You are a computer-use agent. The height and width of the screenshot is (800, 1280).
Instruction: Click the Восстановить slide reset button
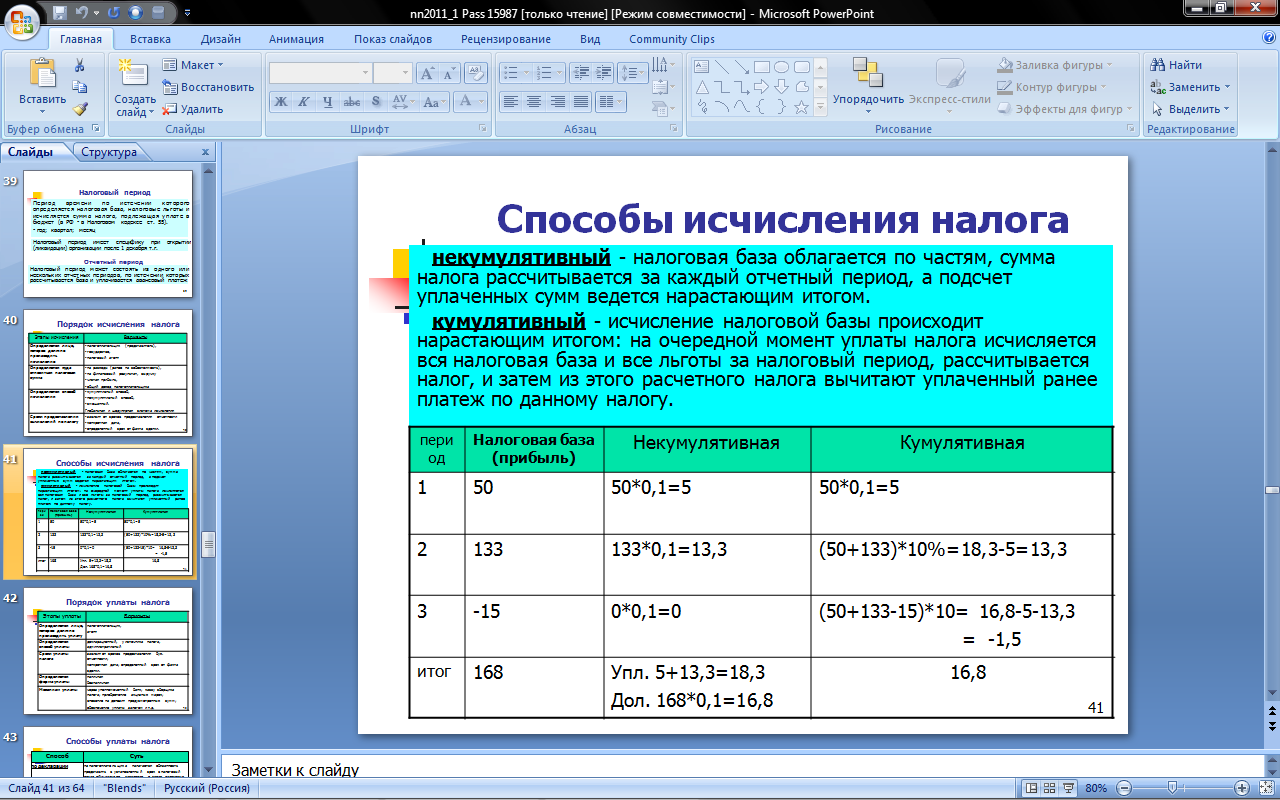point(208,87)
